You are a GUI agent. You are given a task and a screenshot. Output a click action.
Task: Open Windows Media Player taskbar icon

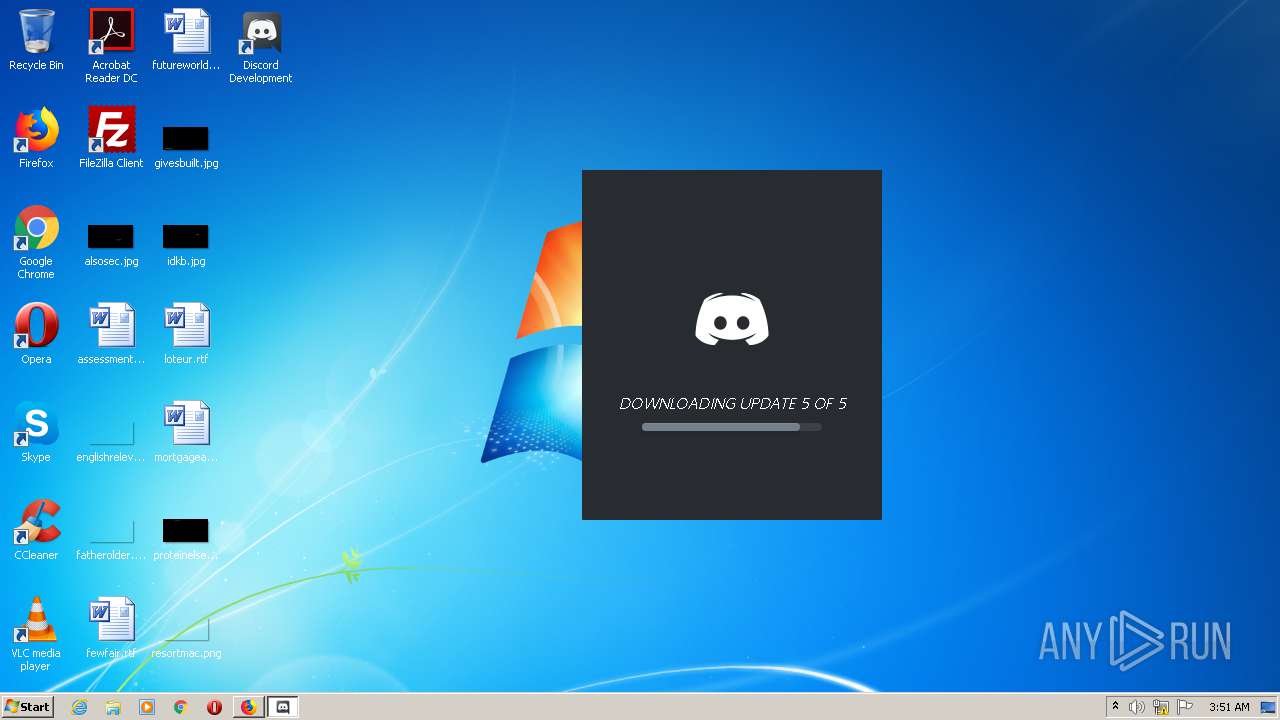[147, 707]
